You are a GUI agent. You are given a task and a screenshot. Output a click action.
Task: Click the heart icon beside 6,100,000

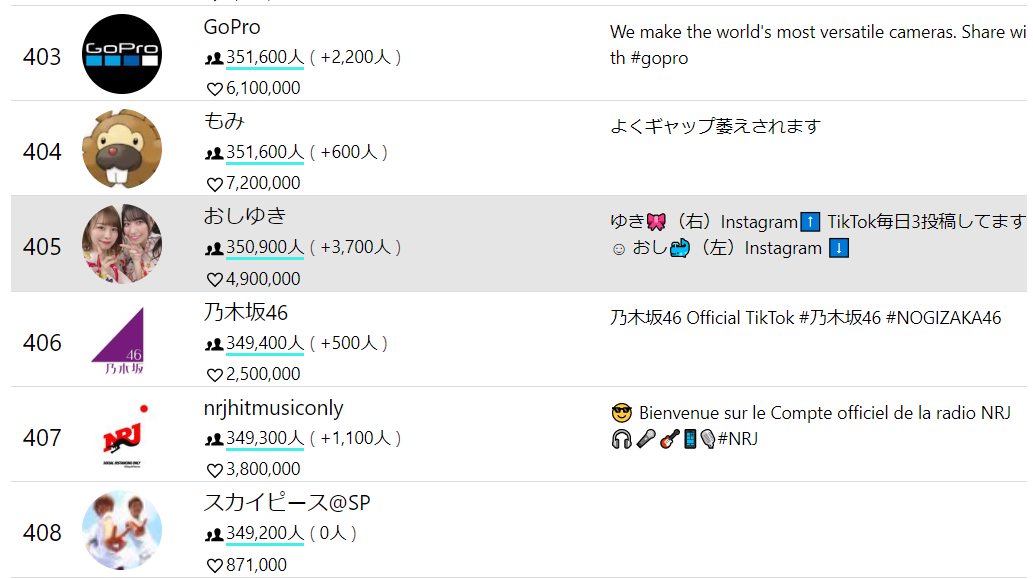[x=215, y=88]
